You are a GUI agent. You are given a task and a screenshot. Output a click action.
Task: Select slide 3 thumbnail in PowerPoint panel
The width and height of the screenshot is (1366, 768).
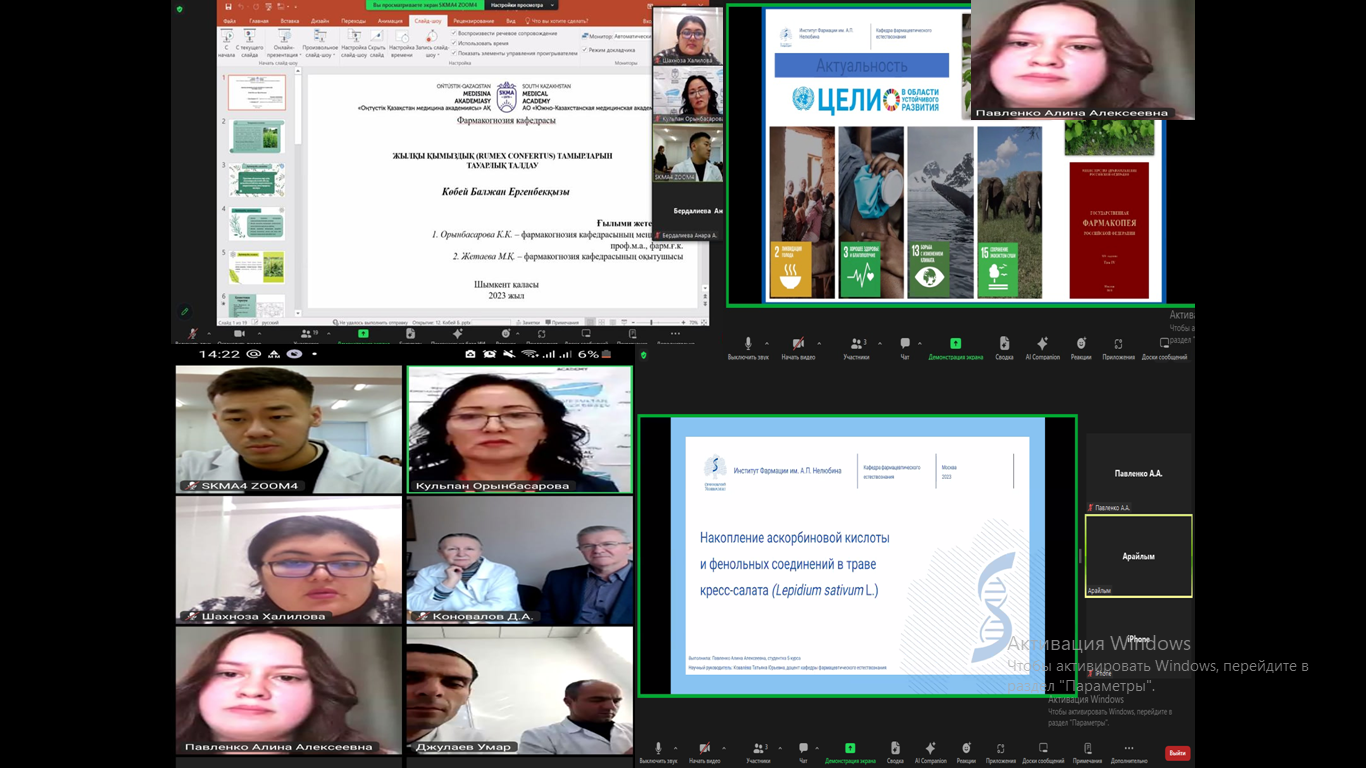(257, 180)
